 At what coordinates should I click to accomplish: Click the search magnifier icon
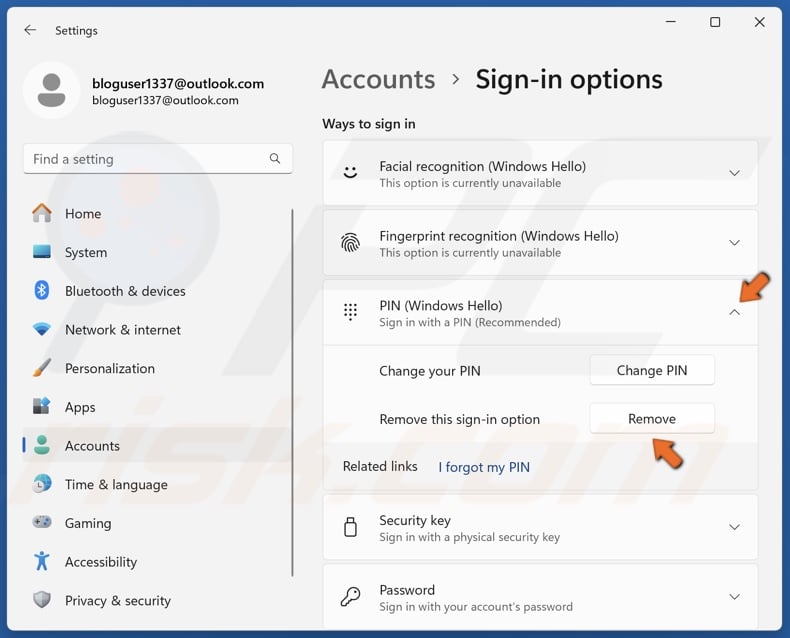point(275,159)
